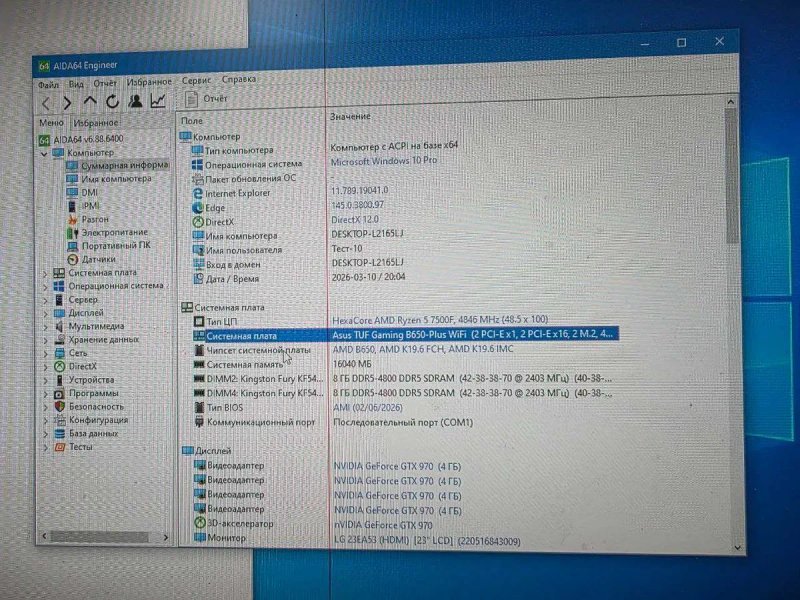Select the Коммуникационный порт row

[334, 422]
